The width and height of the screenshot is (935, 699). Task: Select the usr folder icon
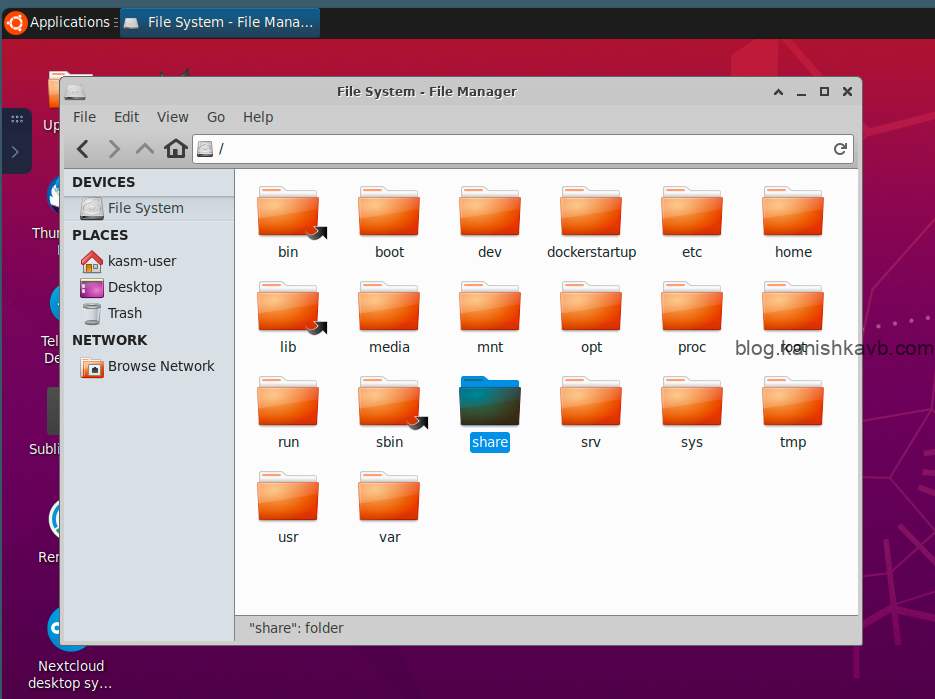point(288,497)
